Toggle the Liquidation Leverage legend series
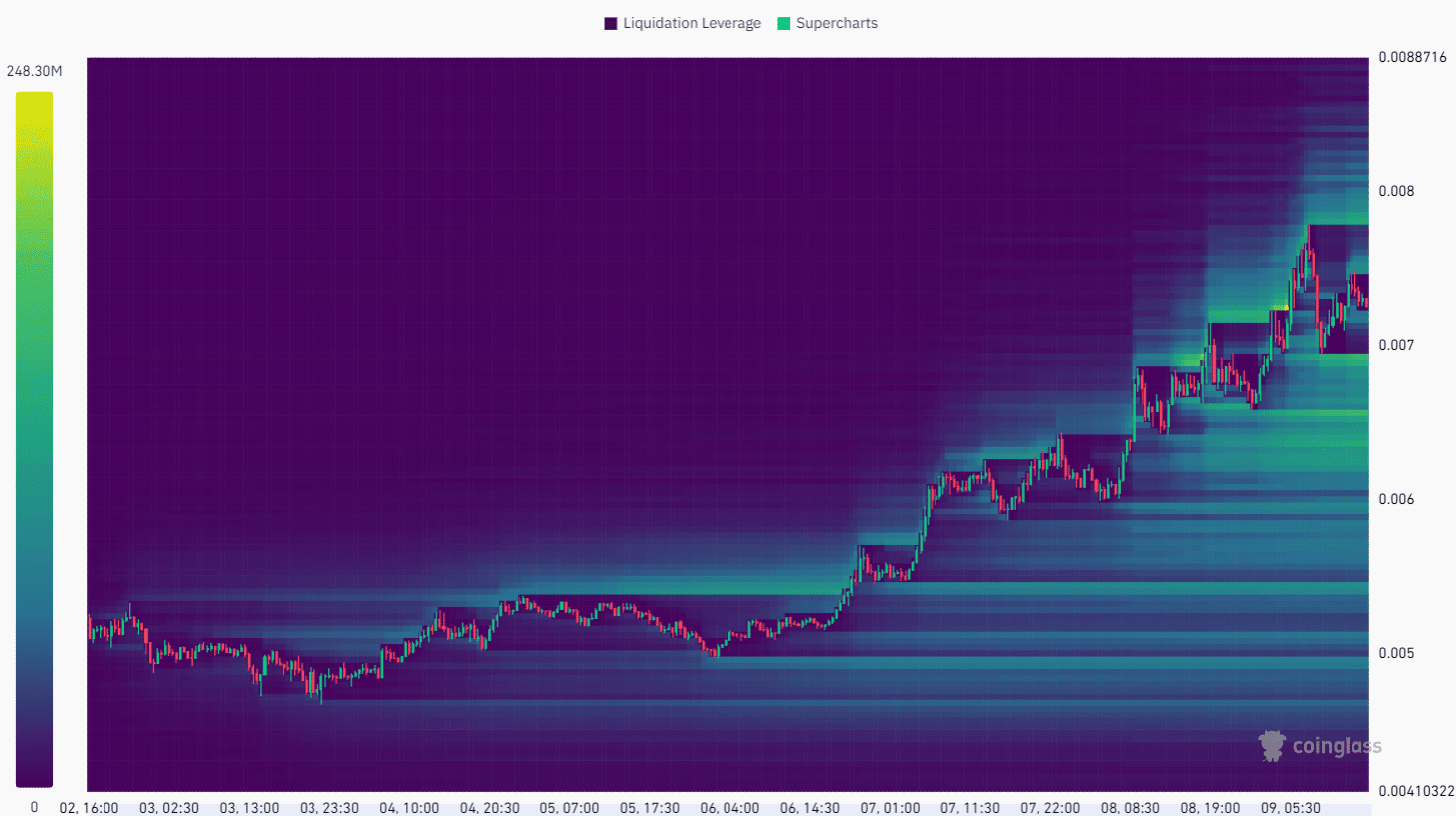Image resolution: width=1456 pixels, height=816 pixels. 683,23
